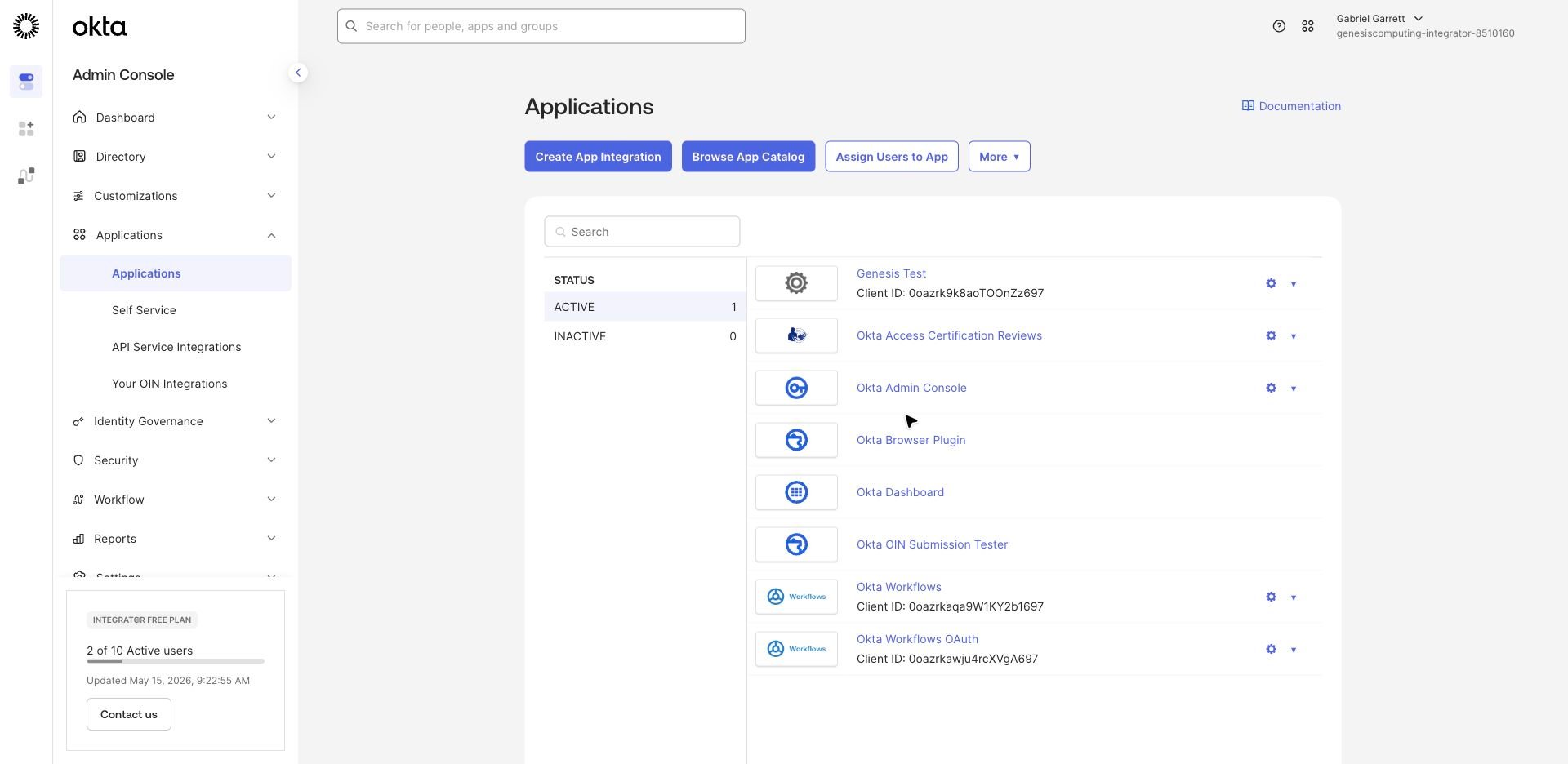This screenshot has height=764, width=1568.
Task: Expand the Reports menu chevron
Action: (271, 538)
